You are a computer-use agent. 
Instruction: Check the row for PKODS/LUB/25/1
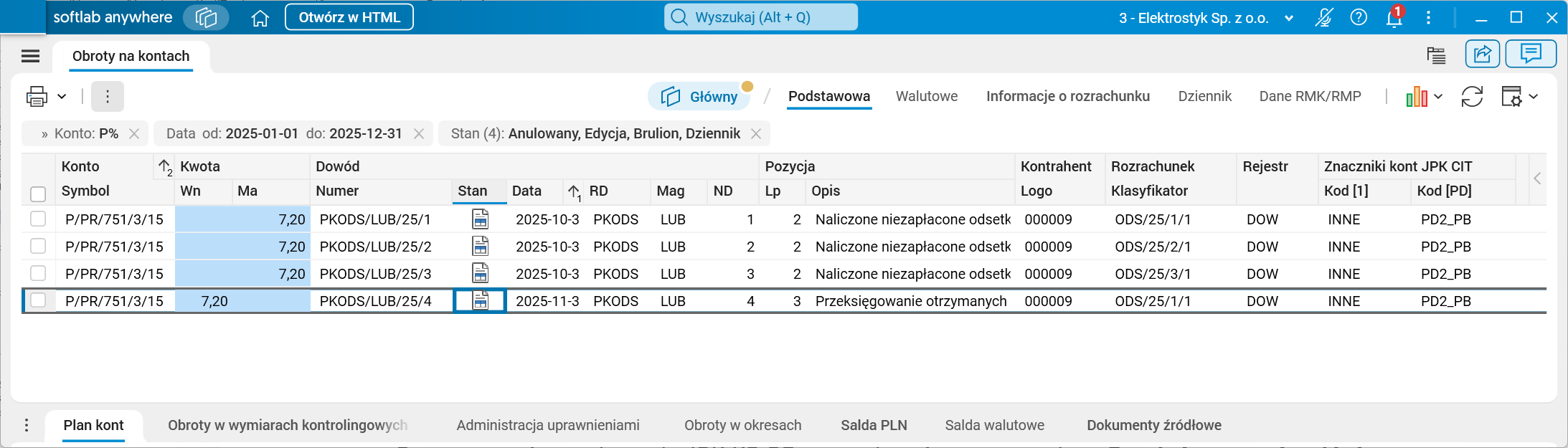[x=38, y=219]
